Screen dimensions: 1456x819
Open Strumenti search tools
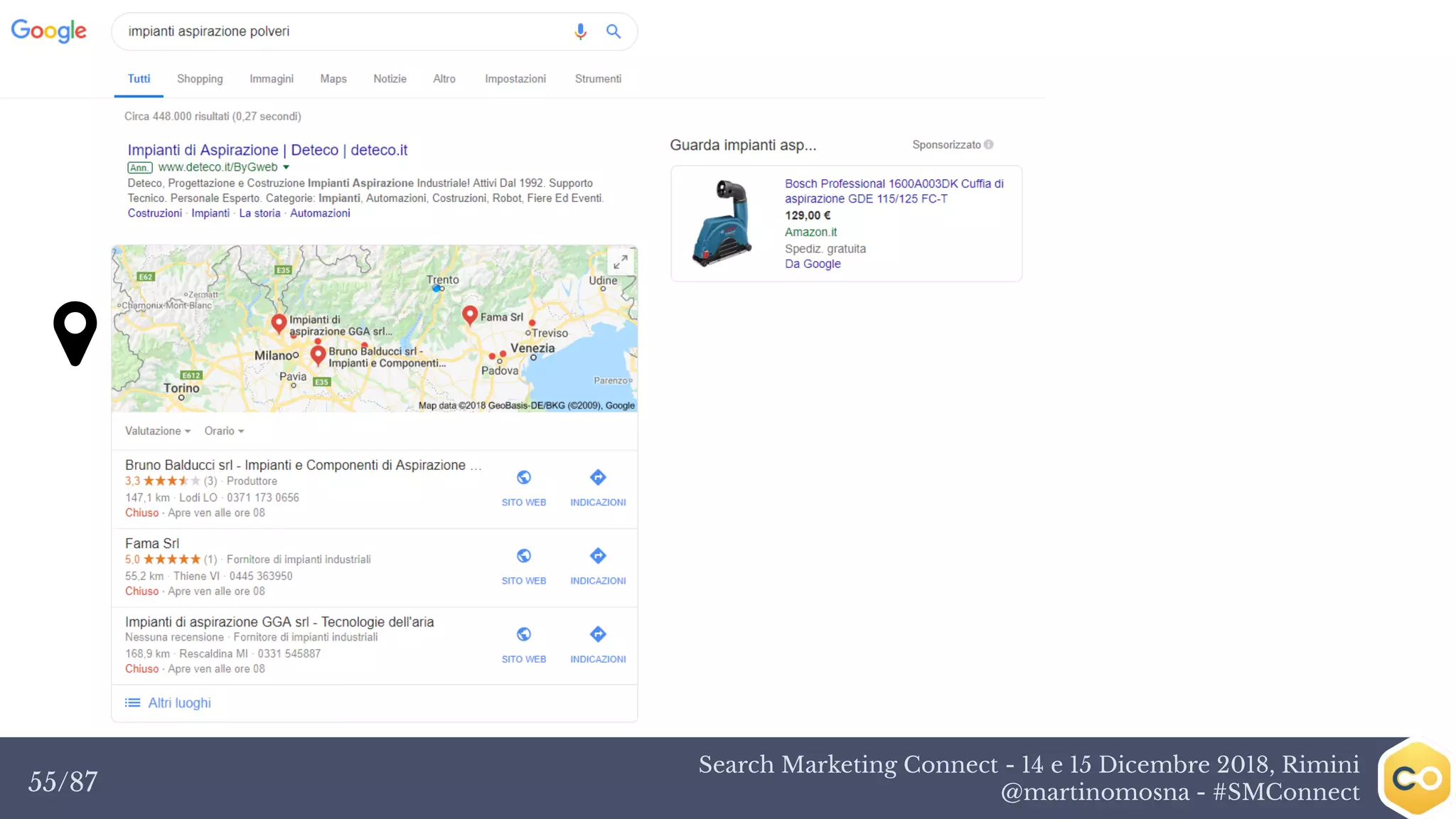point(598,79)
